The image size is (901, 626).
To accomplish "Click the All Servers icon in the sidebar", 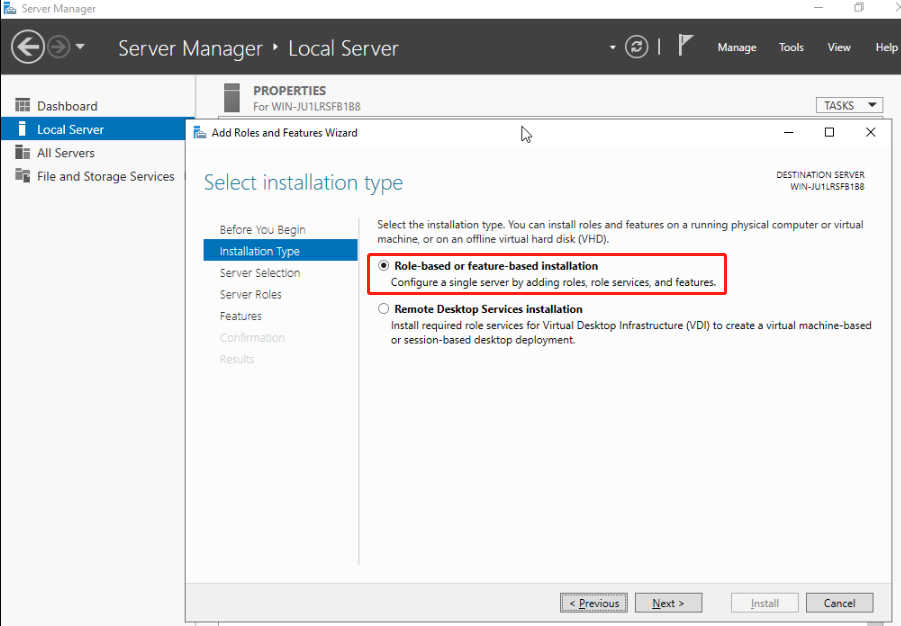I will pyautogui.click(x=22, y=152).
